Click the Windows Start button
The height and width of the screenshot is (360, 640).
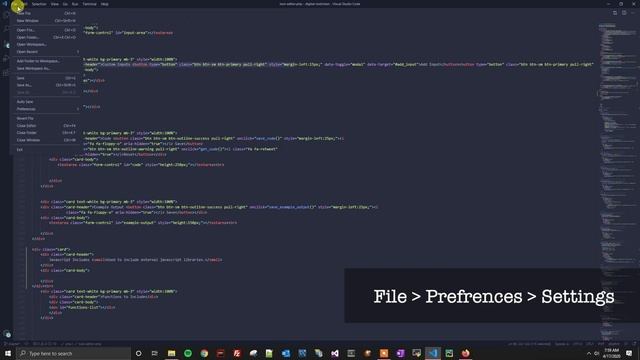point(8,353)
